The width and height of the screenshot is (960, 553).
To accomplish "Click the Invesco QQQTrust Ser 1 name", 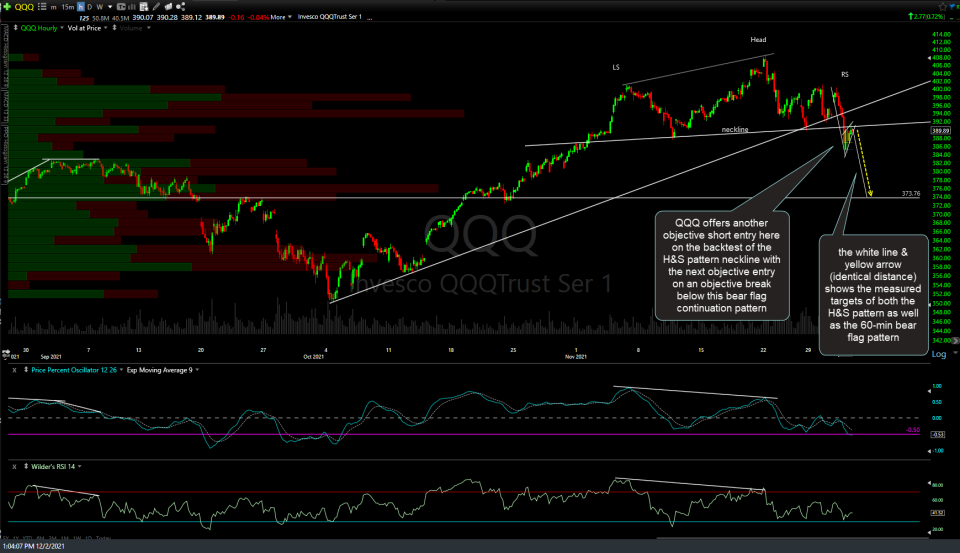I will (329, 17).
